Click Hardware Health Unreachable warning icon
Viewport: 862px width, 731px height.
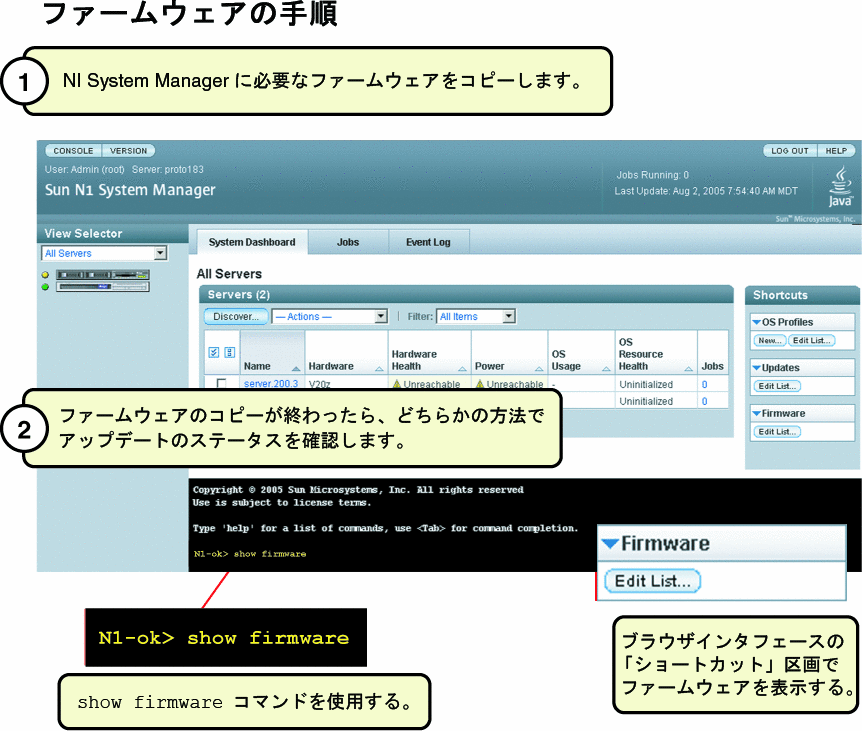coord(397,384)
